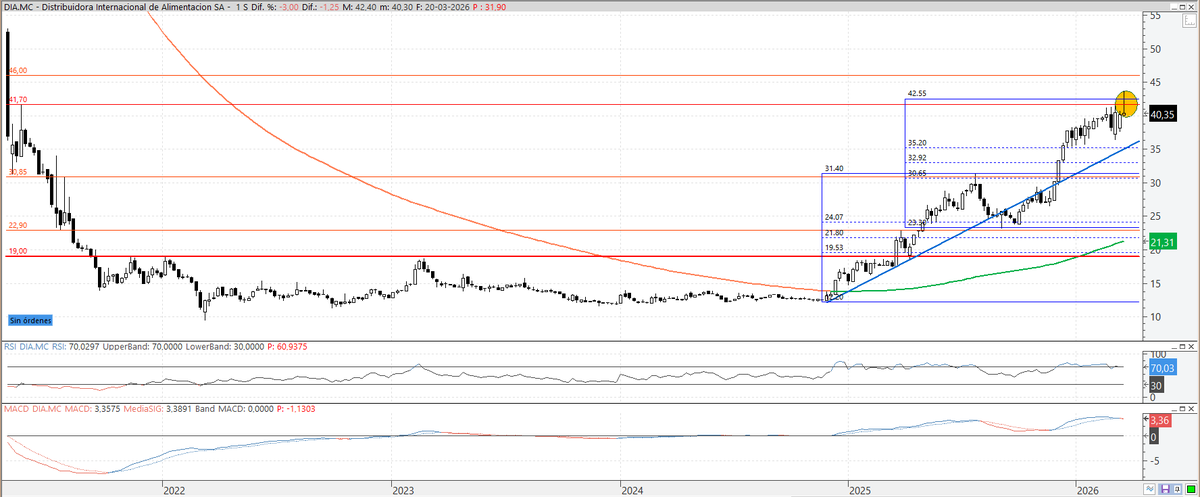Click the 2026 time axis label
1200x497 pixels.
[x=1088, y=491]
